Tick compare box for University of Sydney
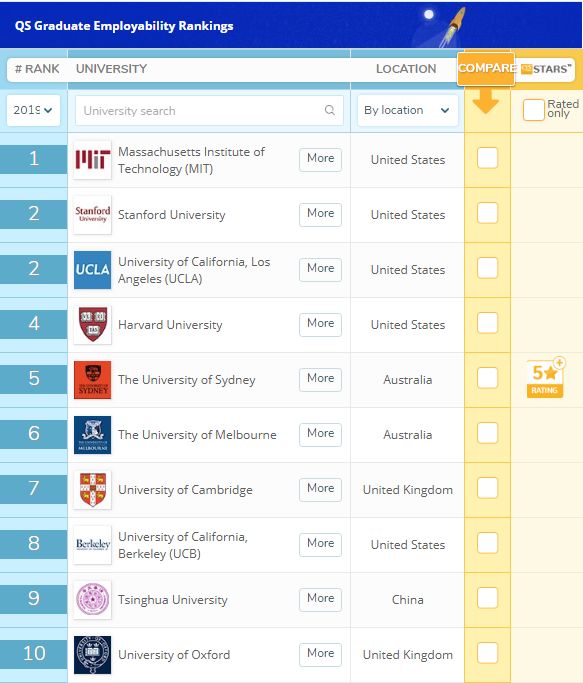Image resolution: width=583 pixels, height=683 pixels. pyautogui.click(x=487, y=378)
